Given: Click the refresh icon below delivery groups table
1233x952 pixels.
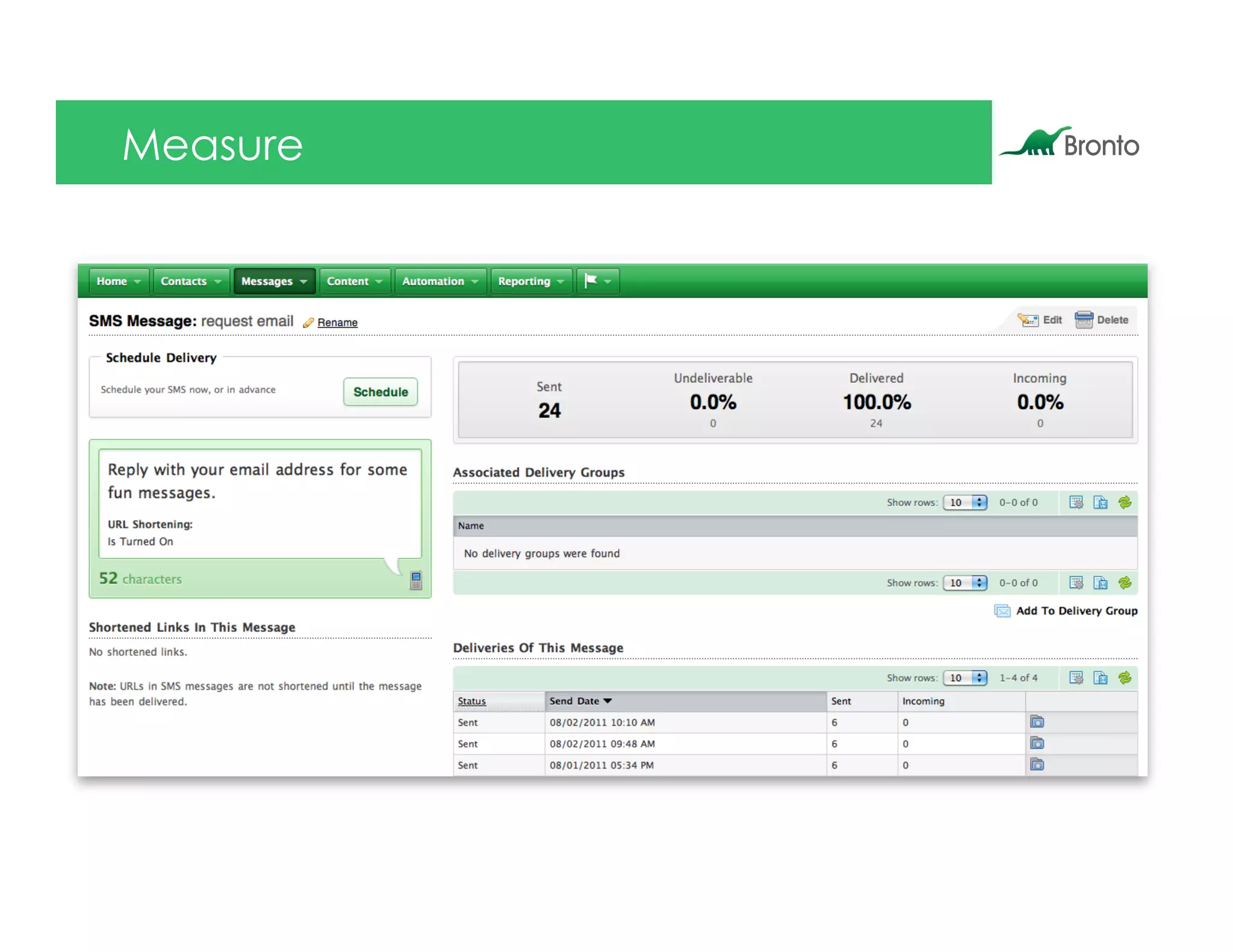Looking at the screenshot, I should (x=1125, y=583).
